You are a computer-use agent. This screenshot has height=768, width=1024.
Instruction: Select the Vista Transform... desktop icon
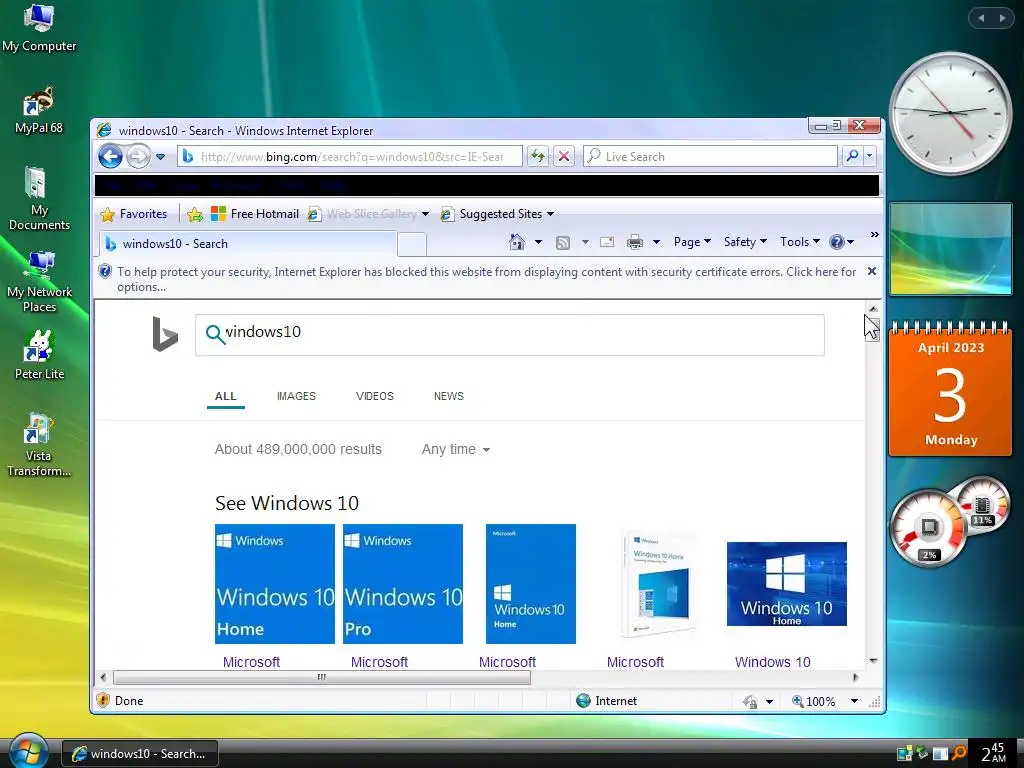(x=39, y=445)
